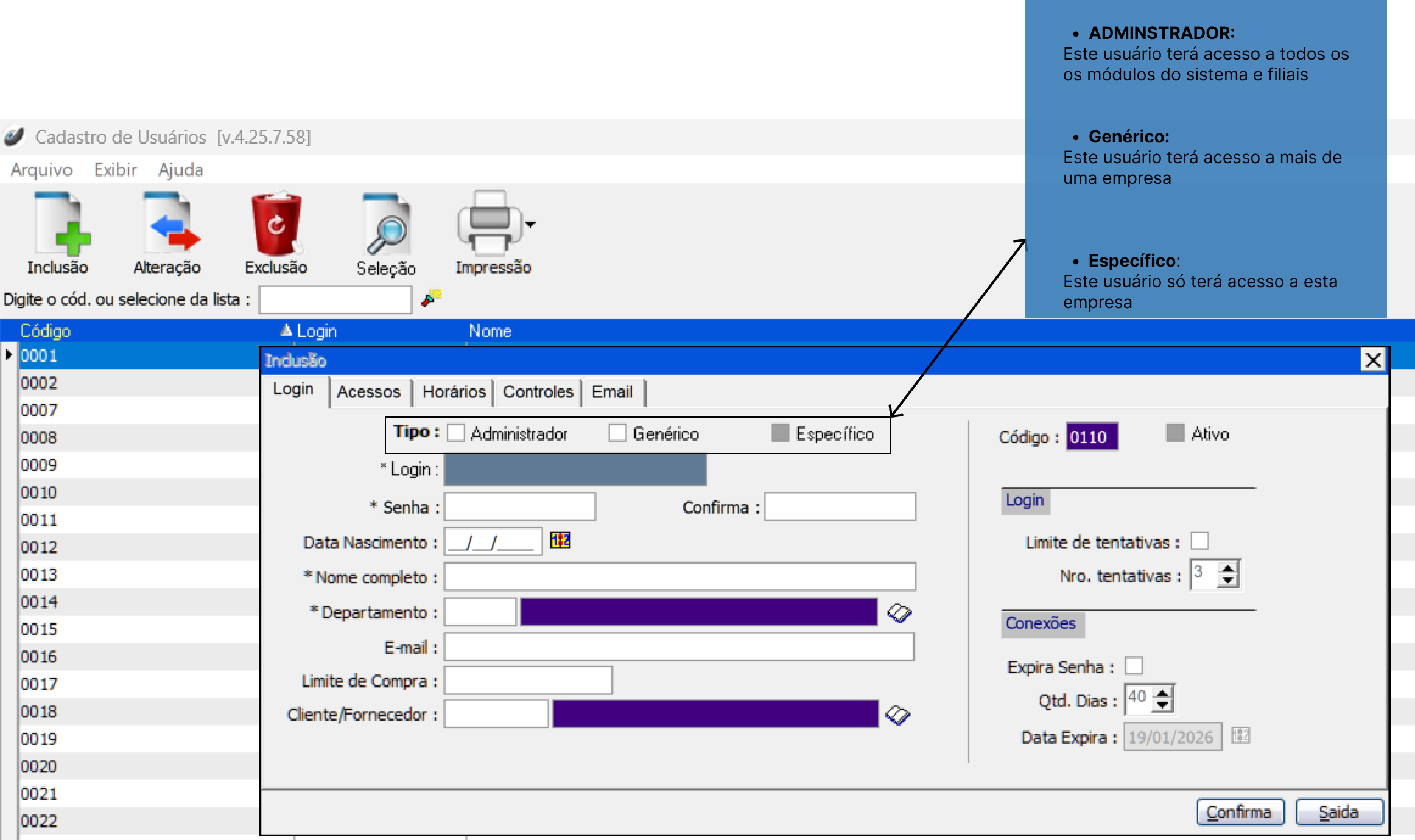Click the Alteração document icon
1415x840 pixels.
pos(170,224)
